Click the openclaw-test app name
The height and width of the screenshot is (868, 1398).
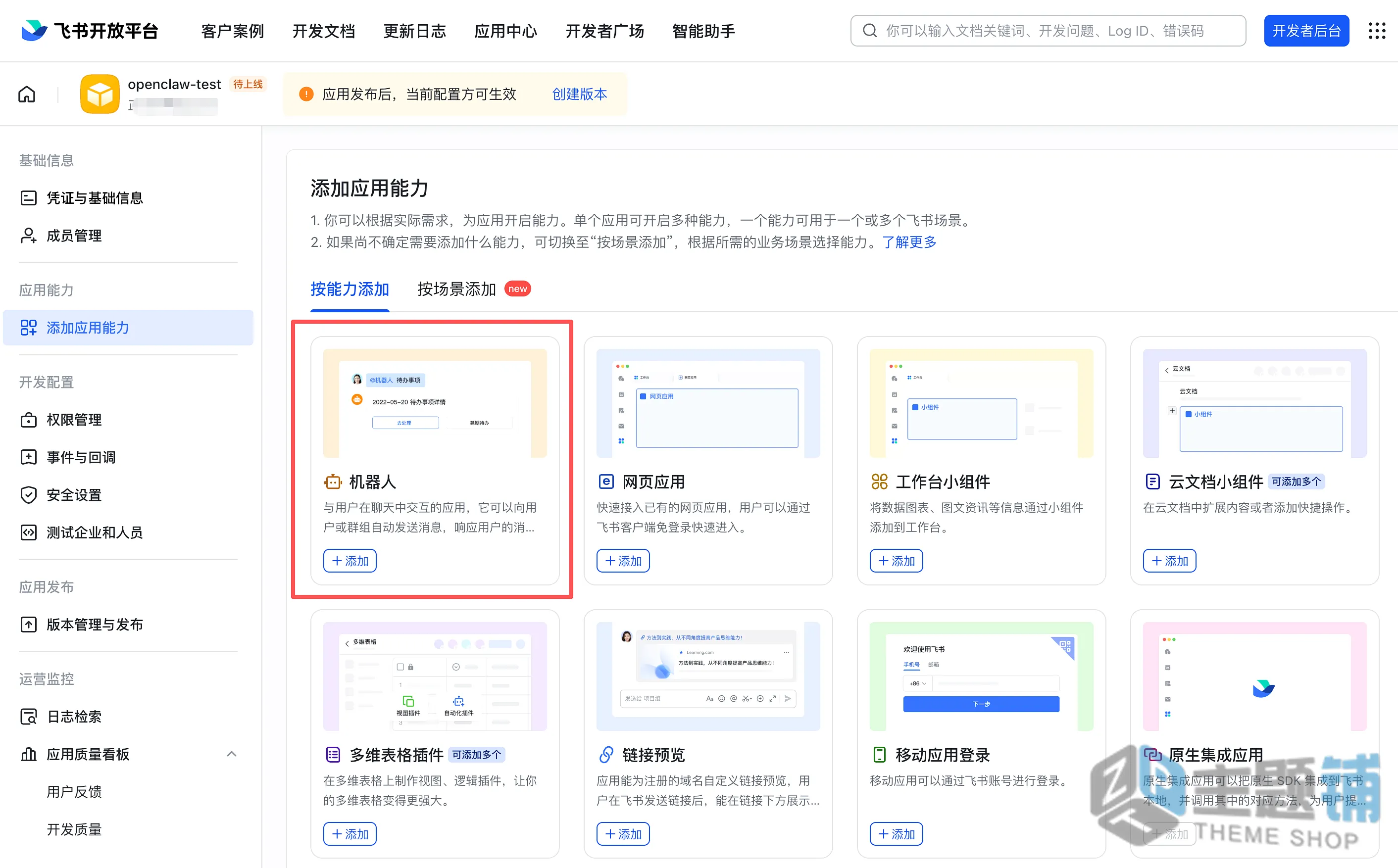[x=174, y=84]
